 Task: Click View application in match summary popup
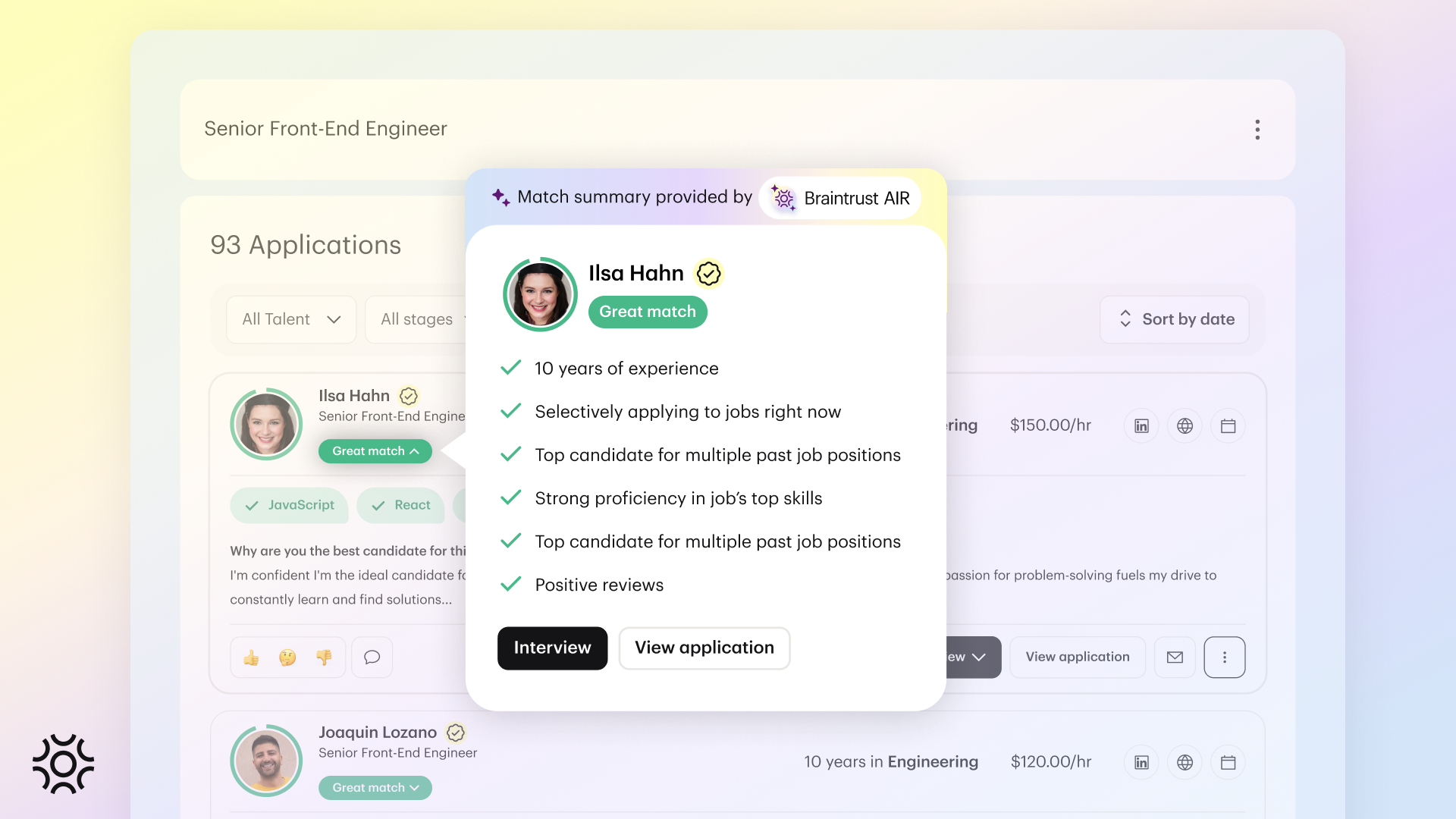[704, 648]
